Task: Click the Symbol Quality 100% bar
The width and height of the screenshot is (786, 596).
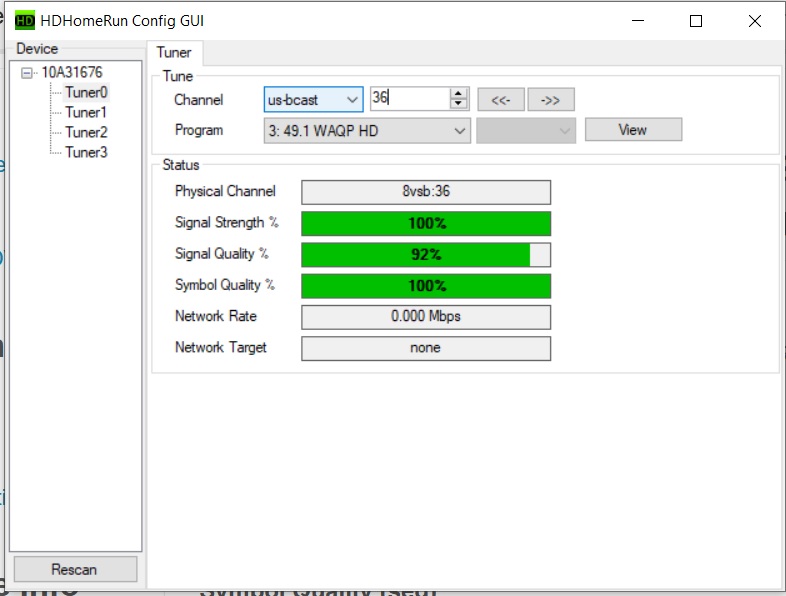Action: [x=426, y=286]
